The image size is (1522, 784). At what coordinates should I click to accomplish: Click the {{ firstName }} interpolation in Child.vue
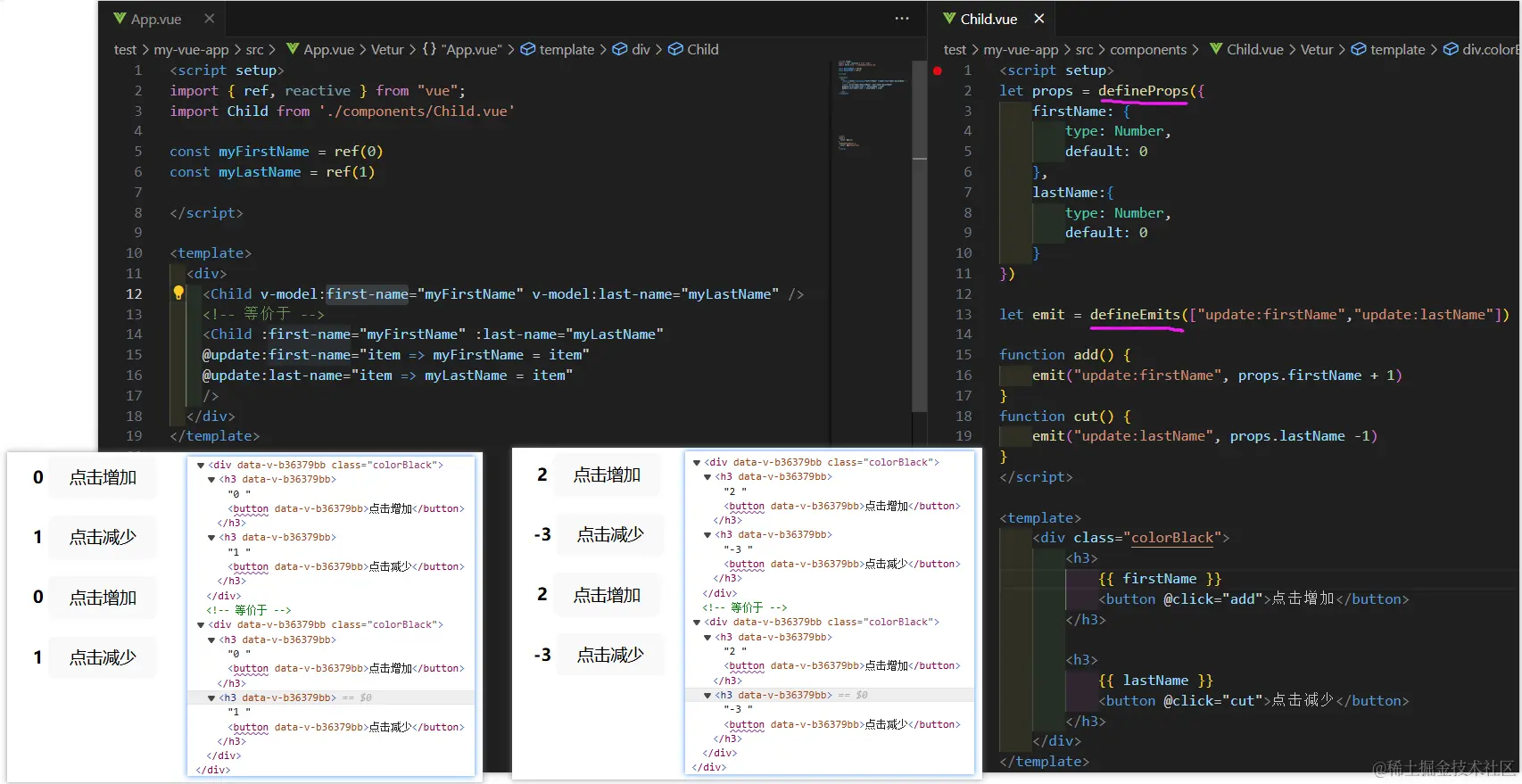click(1160, 579)
